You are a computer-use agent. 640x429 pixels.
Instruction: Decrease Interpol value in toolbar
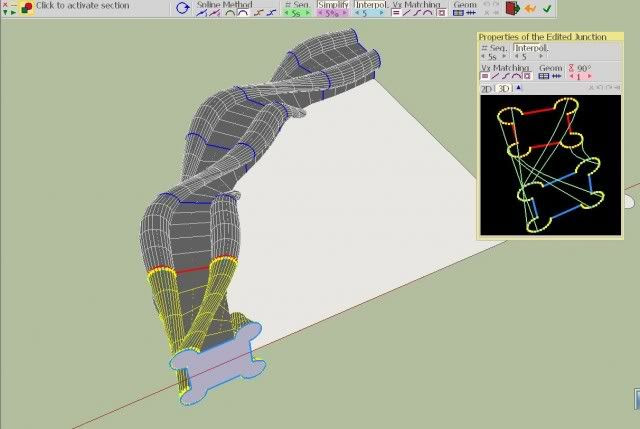point(357,13)
